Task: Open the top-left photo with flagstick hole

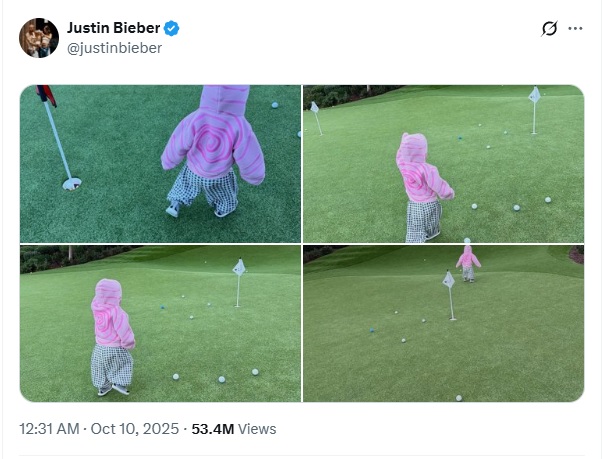Action: (x=160, y=164)
